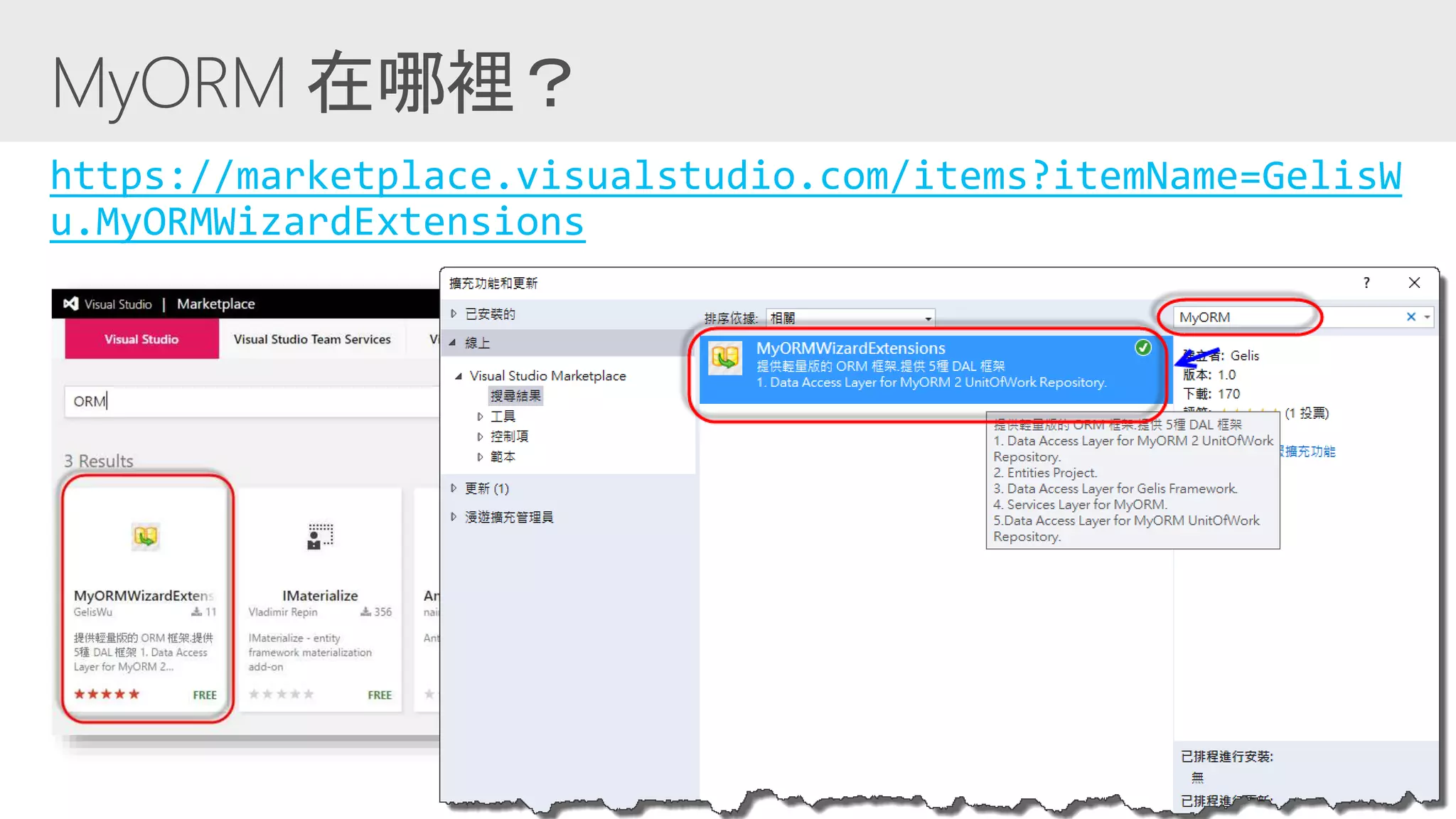Click the MyORMWizardExtensions icon in result list
The height and width of the screenshot is (819, 1456).
[725, 358]
